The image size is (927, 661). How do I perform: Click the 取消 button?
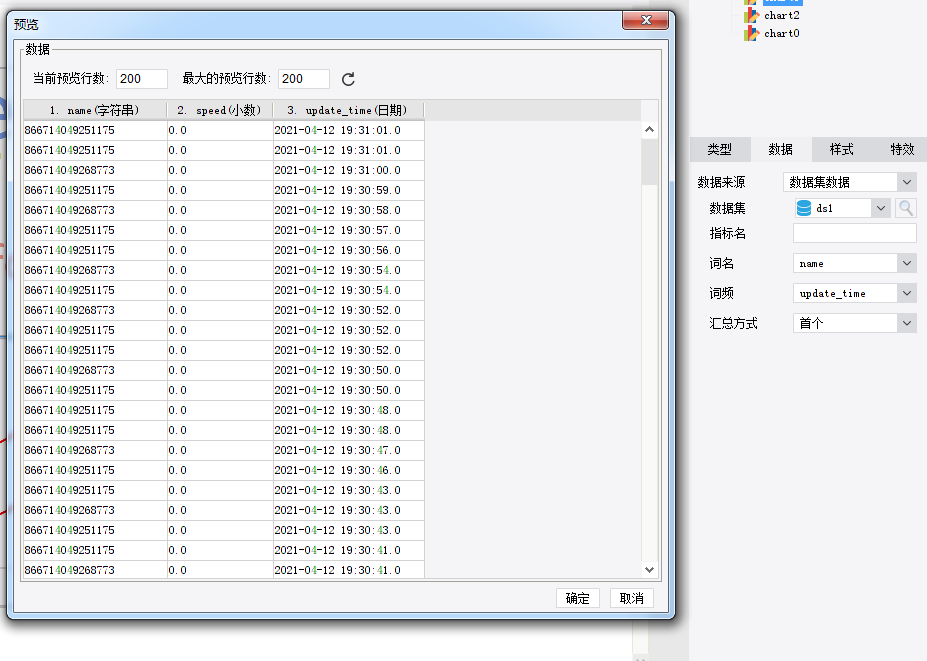point(631,598)
